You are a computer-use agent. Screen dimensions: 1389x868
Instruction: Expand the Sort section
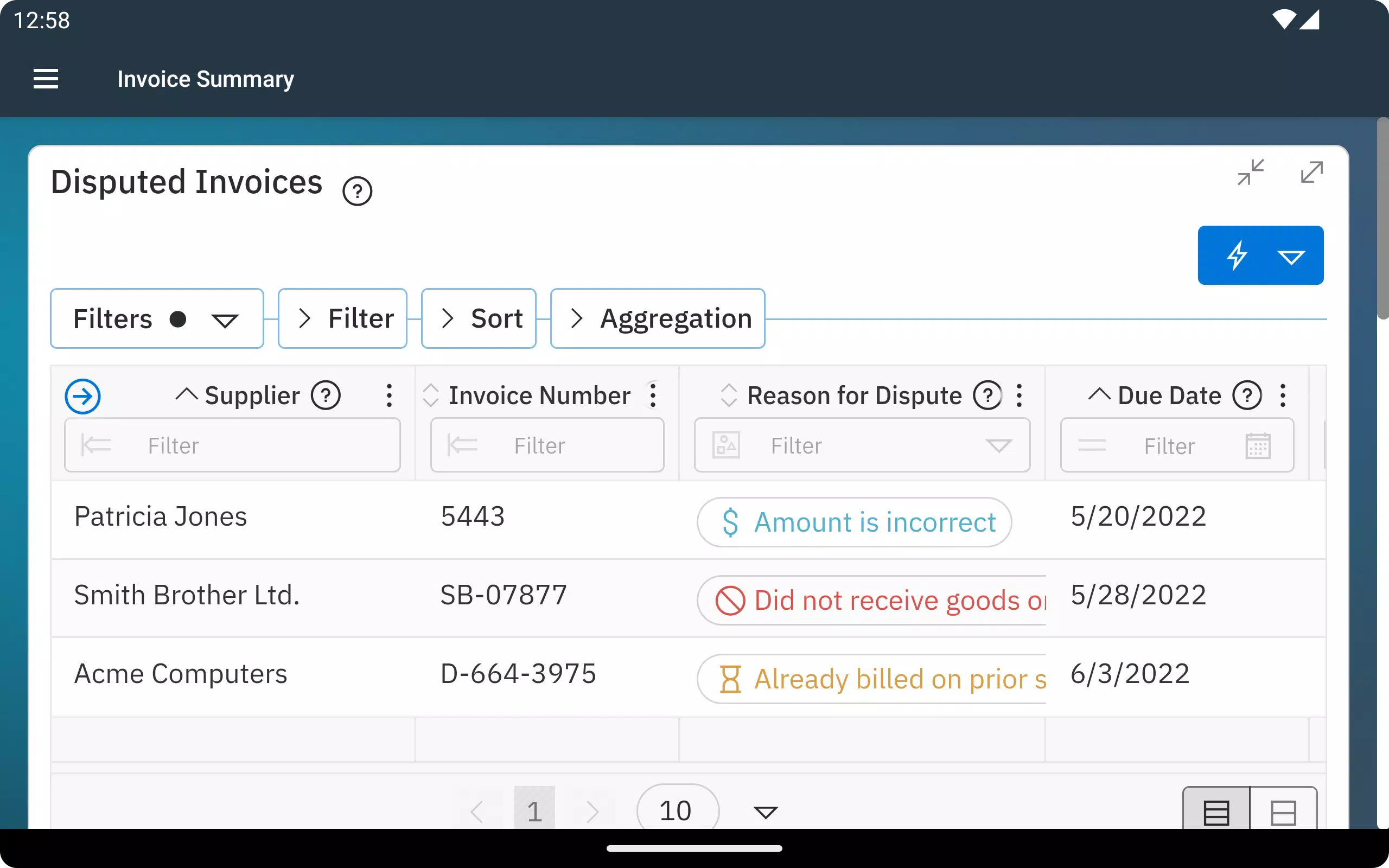[x=479, y=318]
